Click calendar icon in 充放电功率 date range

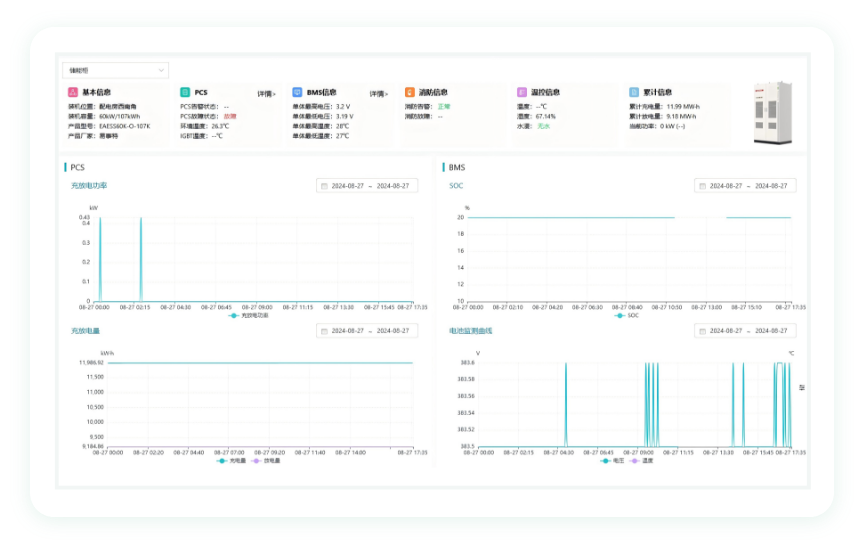click(x=325, y=186)
